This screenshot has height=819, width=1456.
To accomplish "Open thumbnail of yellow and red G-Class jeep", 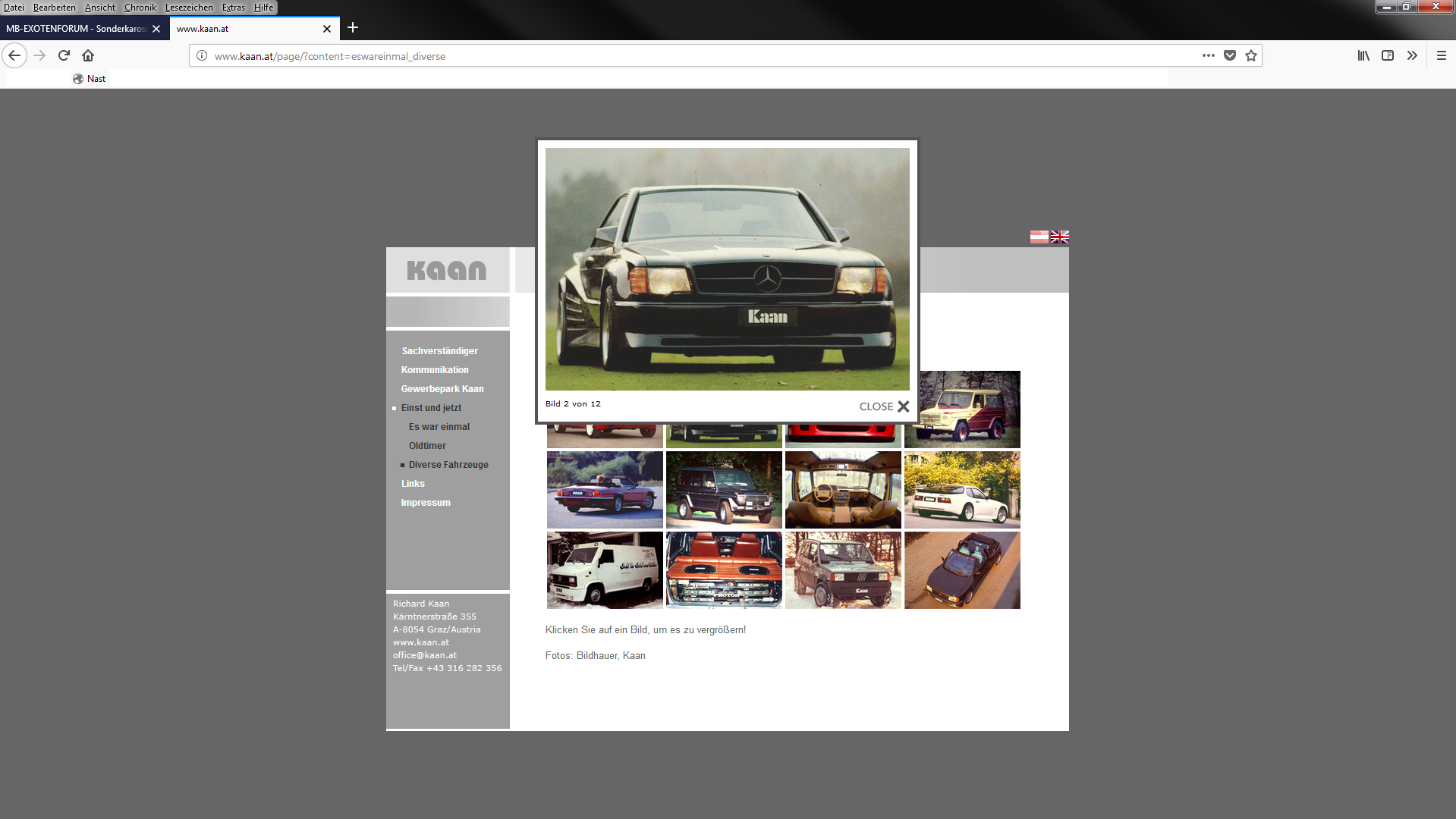I will click(962, 409).
